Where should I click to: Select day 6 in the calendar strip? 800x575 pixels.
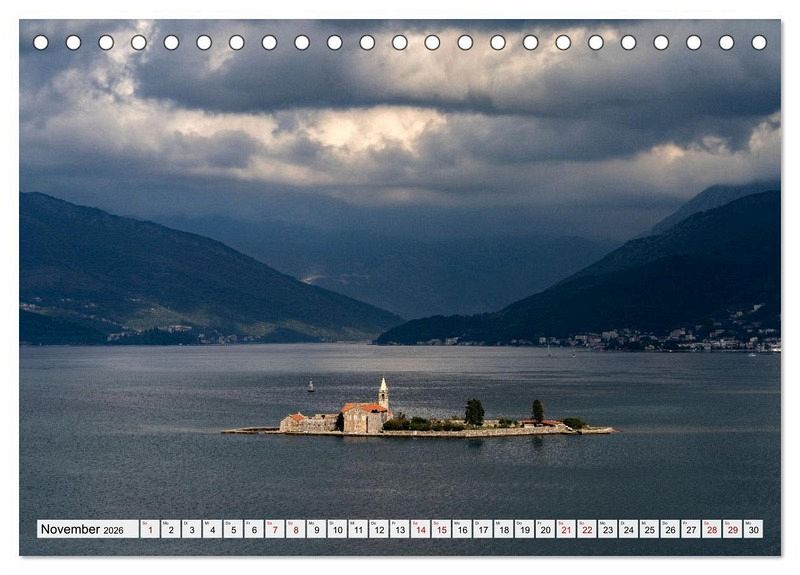254,529
